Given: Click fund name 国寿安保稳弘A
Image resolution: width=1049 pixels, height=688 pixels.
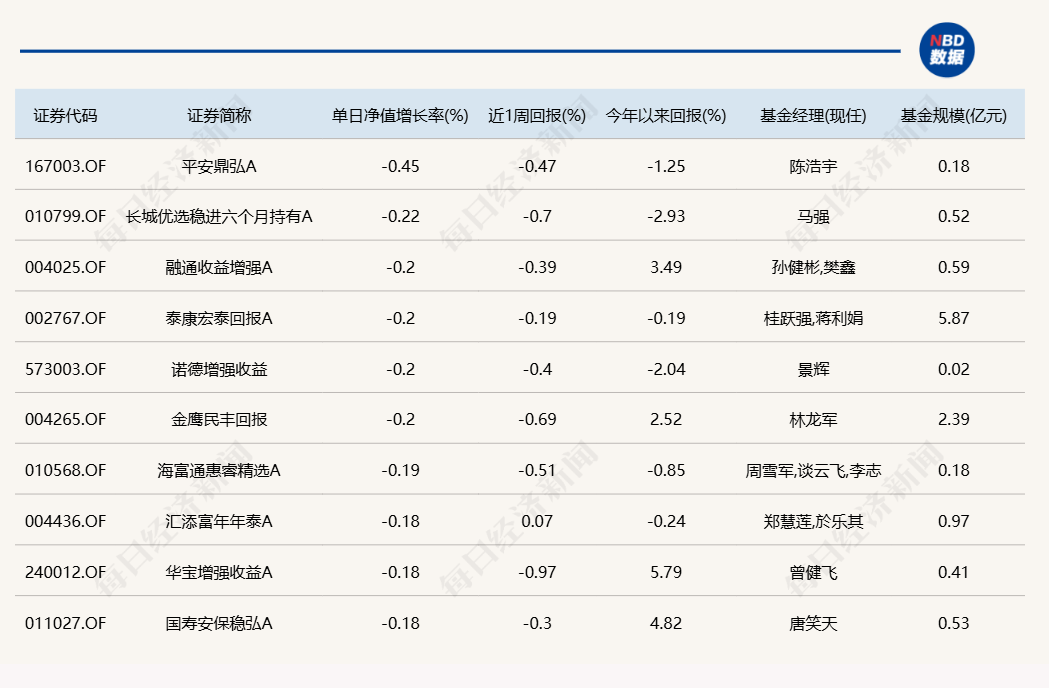Looking at the screenshot, I should tap(219, 623).
